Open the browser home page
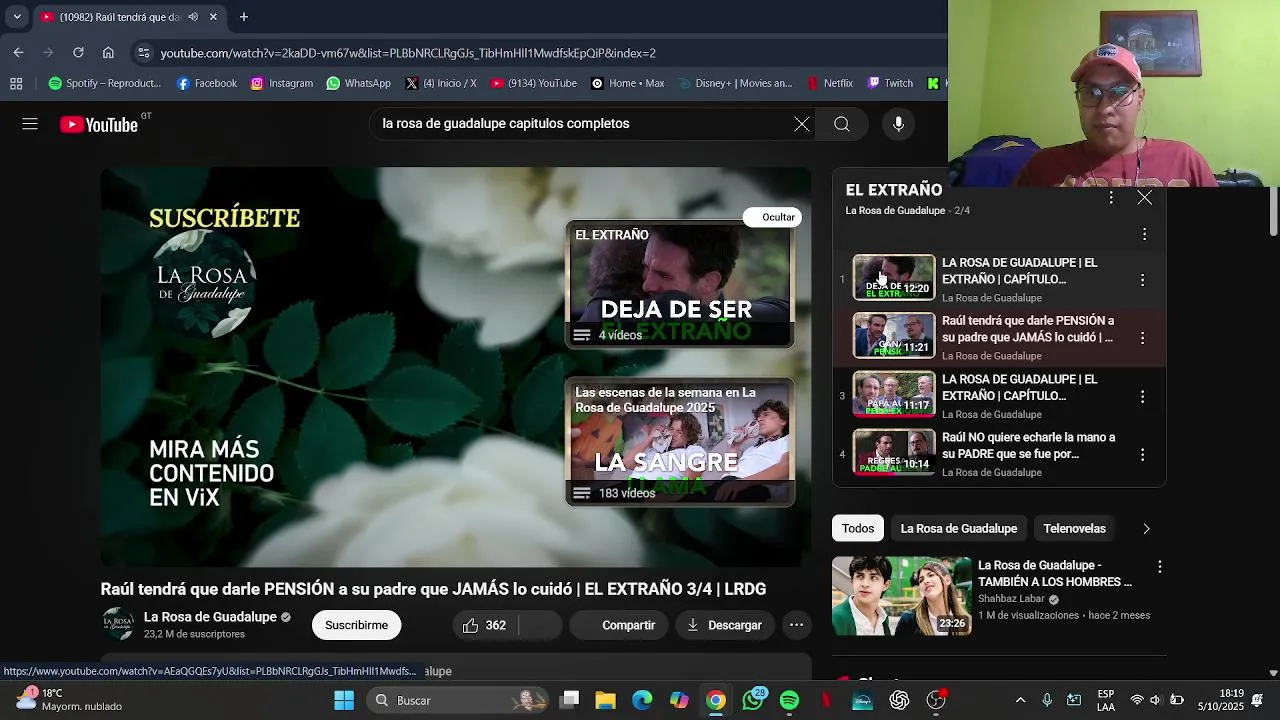 (108, 53)
